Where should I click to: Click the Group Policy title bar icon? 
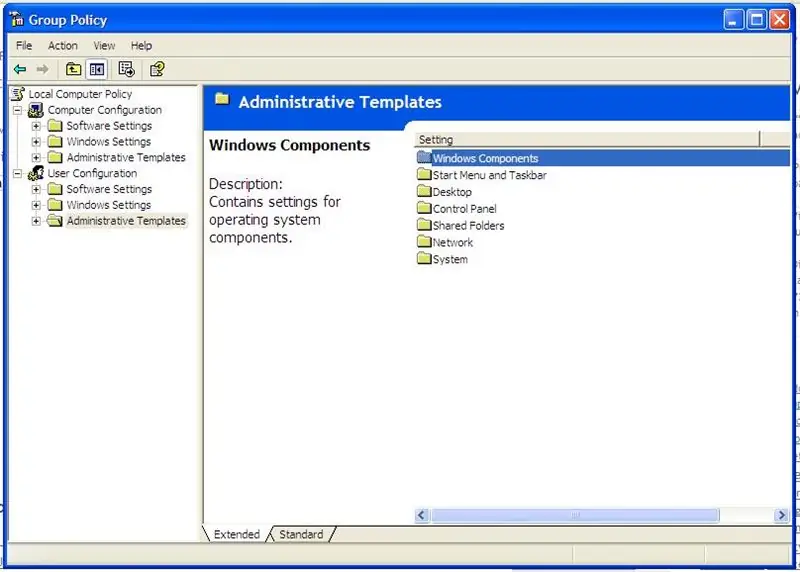pyautogui.click(x=17, y=19)
